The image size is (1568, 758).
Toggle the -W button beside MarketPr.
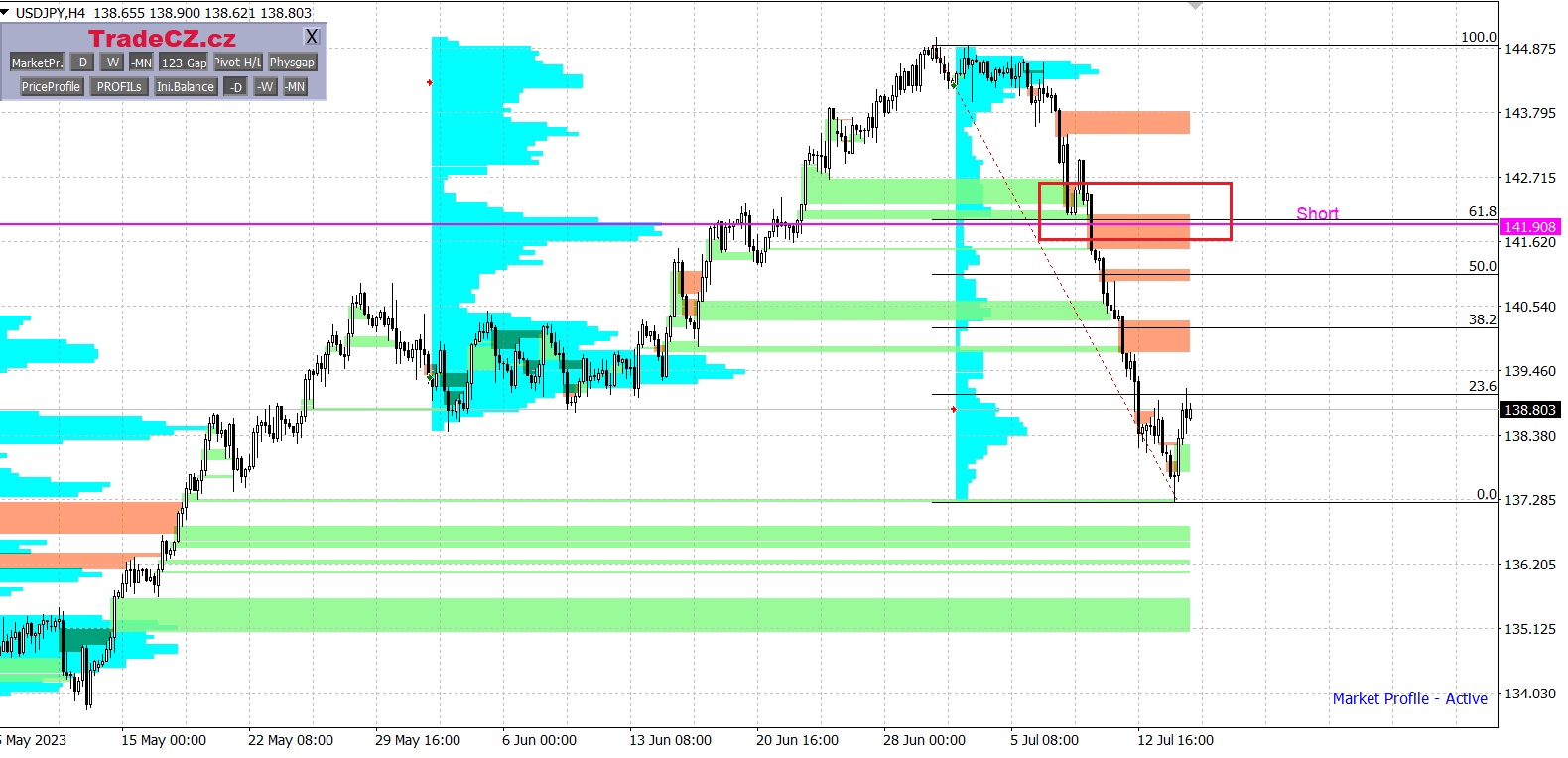coord(112,63)
